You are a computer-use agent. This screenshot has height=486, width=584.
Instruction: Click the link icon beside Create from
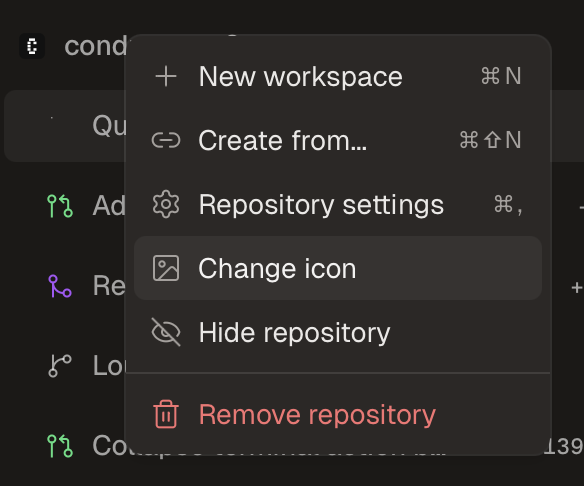[x=166, y=140]
